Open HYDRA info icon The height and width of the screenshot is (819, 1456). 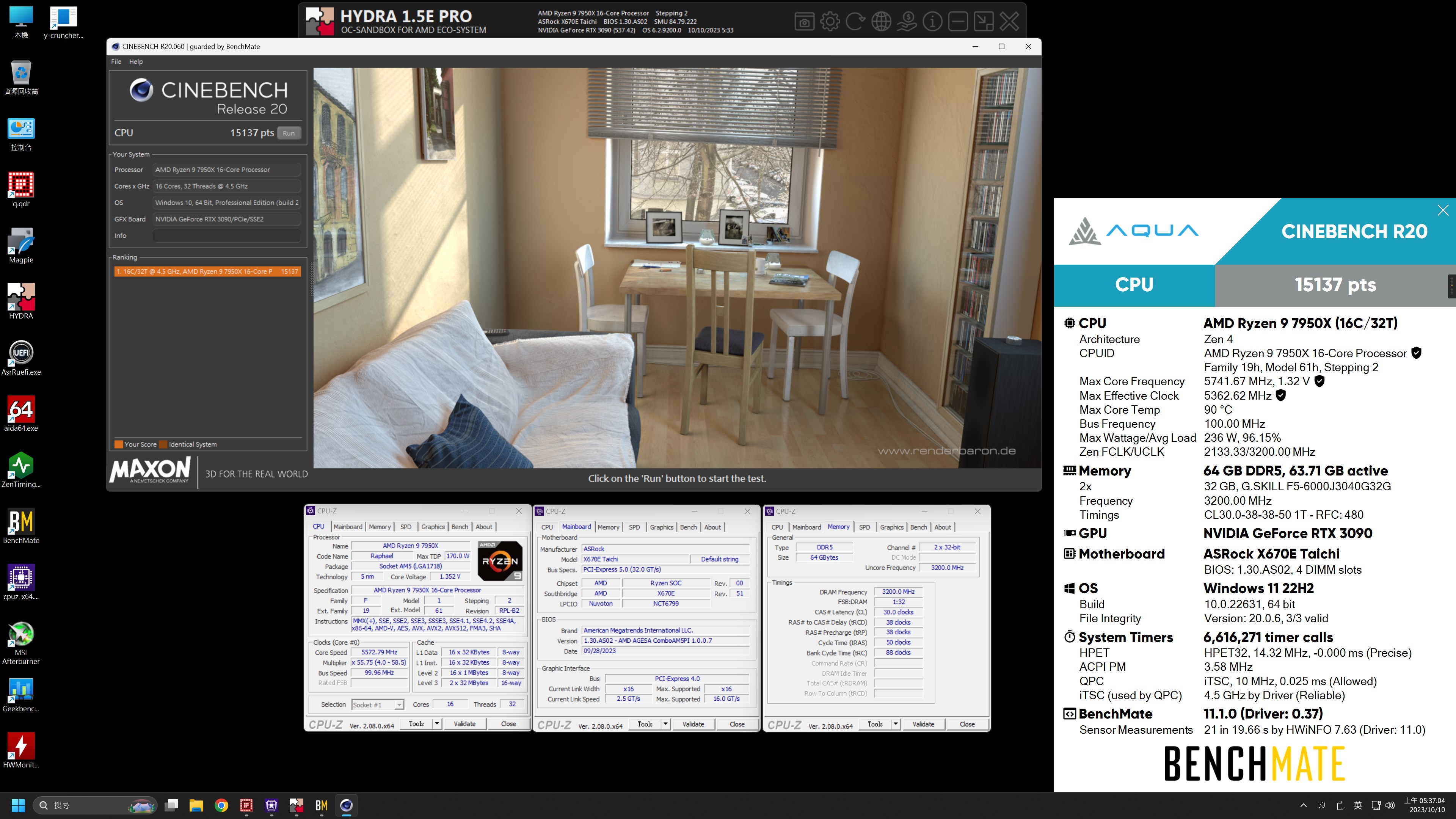[x=932, y=22]
